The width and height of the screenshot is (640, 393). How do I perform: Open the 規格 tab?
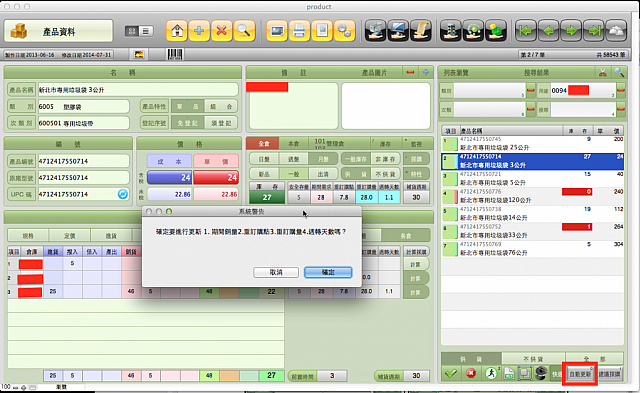pos(28,235)
